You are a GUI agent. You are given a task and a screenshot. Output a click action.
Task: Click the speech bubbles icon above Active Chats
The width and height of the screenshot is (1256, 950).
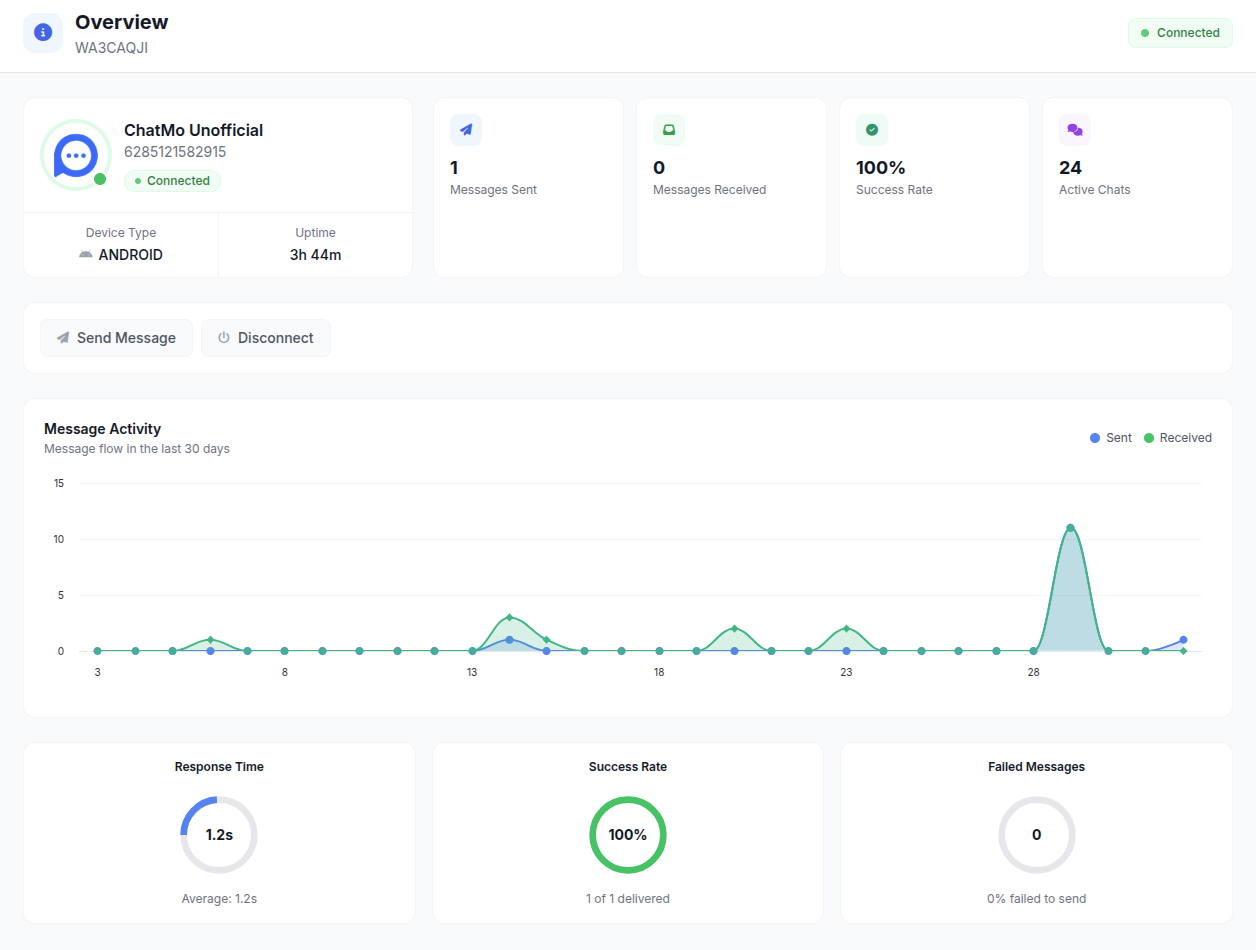(x=1075, y=130)
